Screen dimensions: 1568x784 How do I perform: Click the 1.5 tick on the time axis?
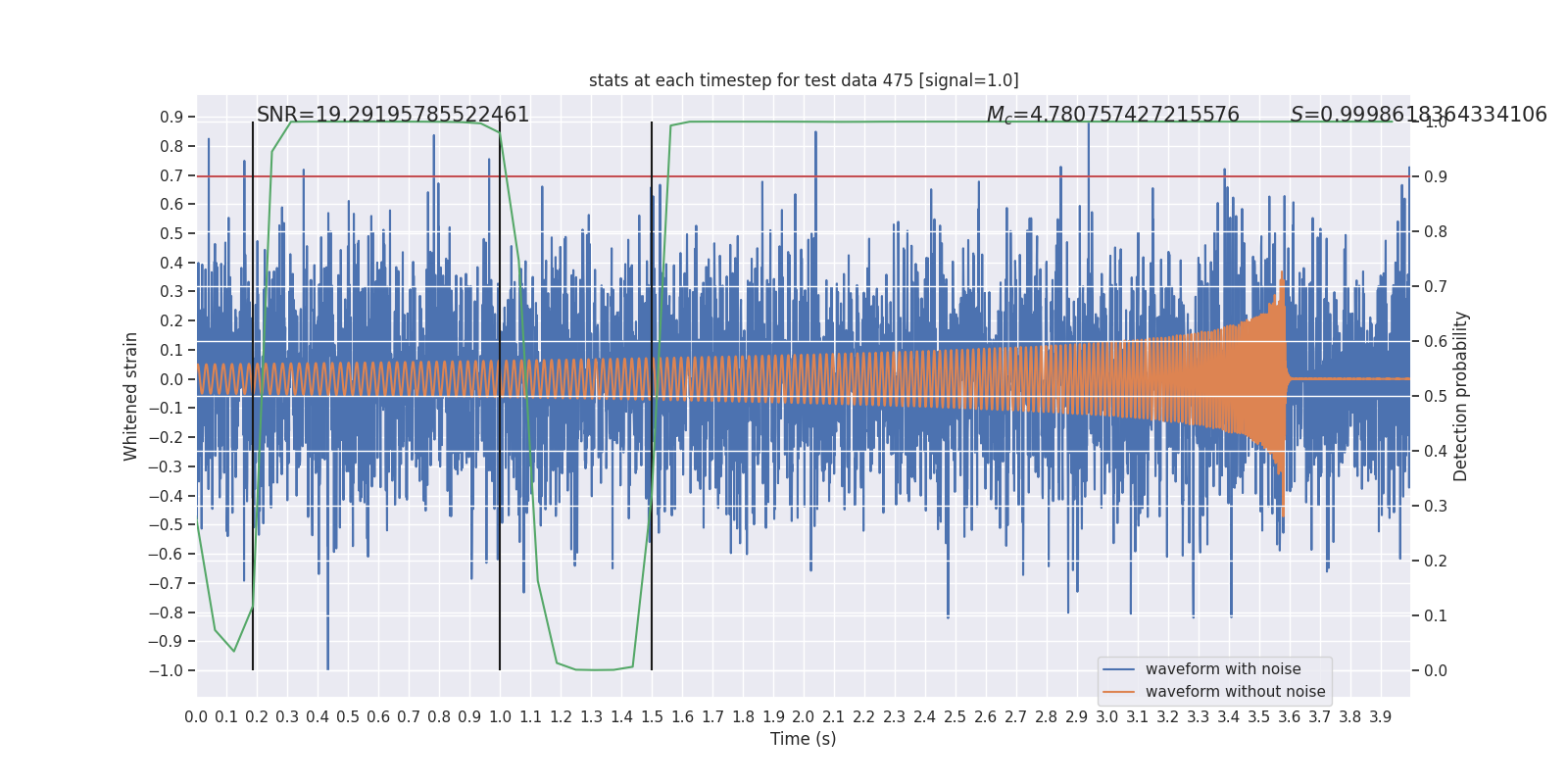pos(652,717)
